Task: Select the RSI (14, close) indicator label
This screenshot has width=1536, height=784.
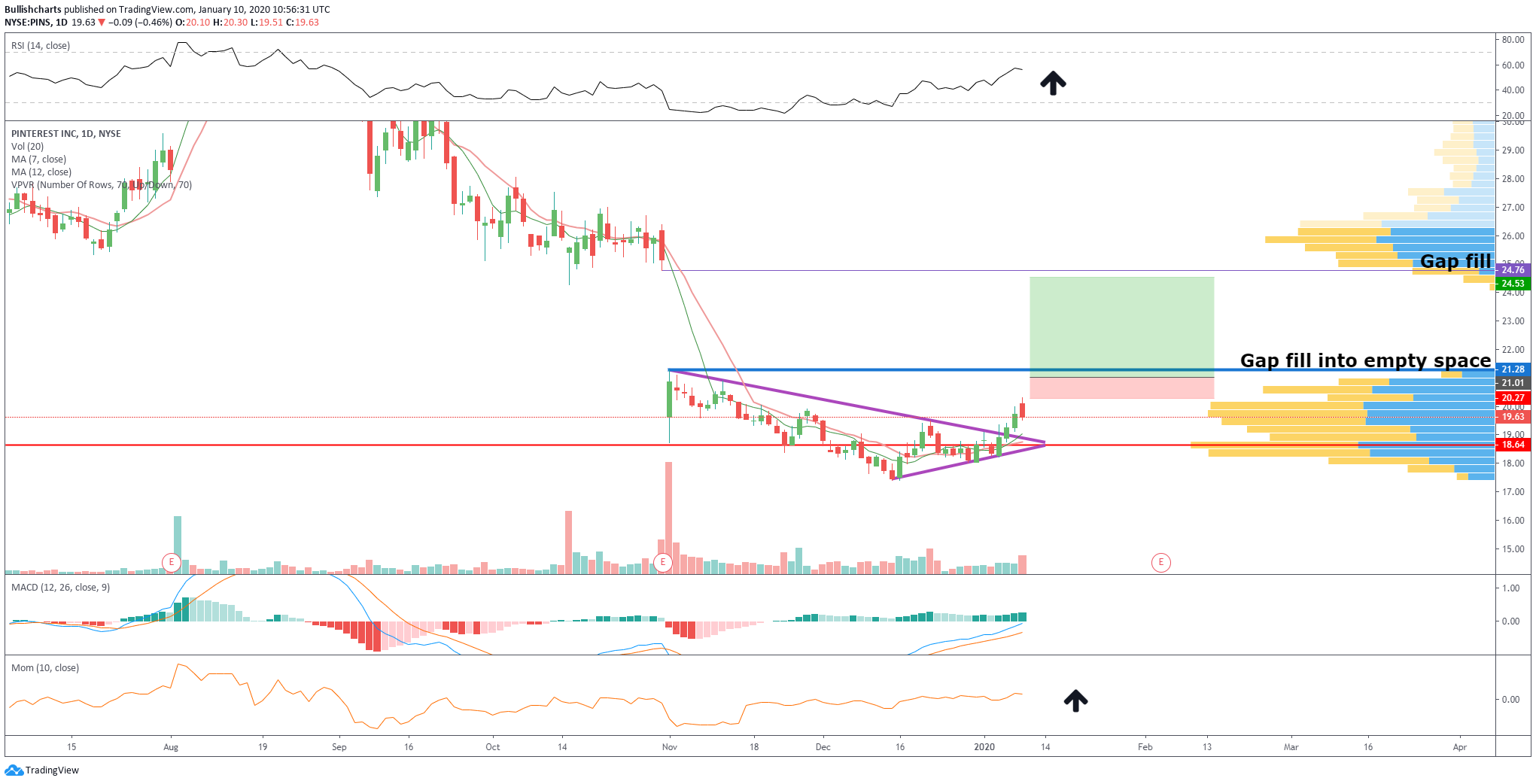Action: coord(41,46)
